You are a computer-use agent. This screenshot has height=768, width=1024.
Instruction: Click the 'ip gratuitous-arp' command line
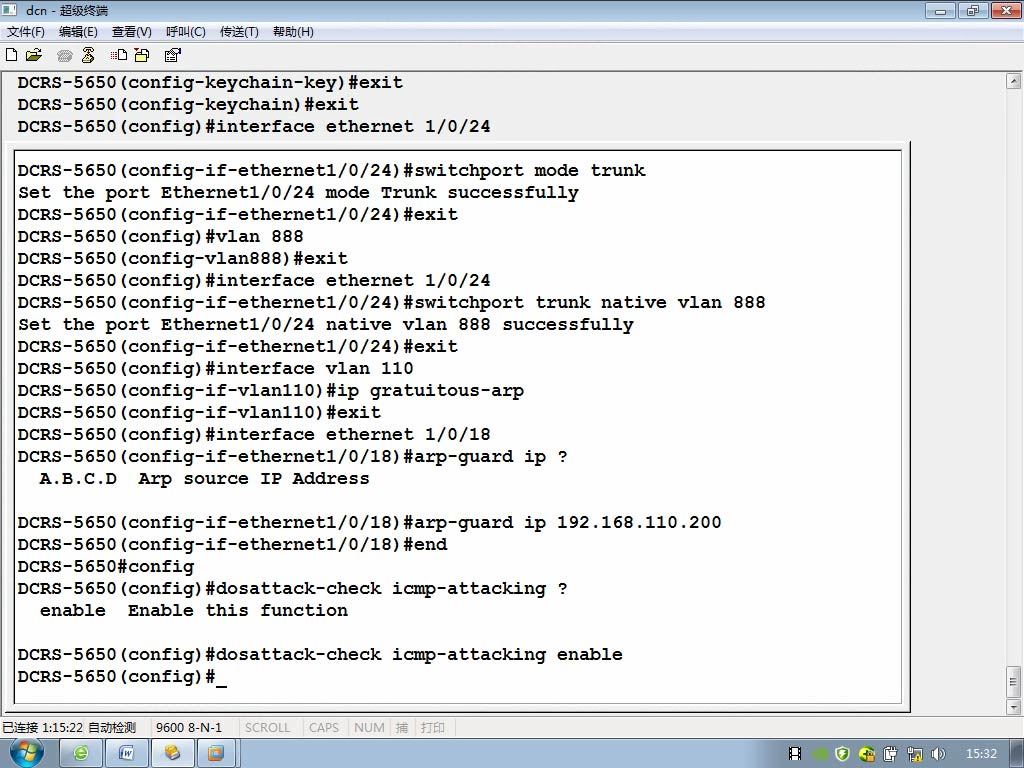click(x=270, y=391)
